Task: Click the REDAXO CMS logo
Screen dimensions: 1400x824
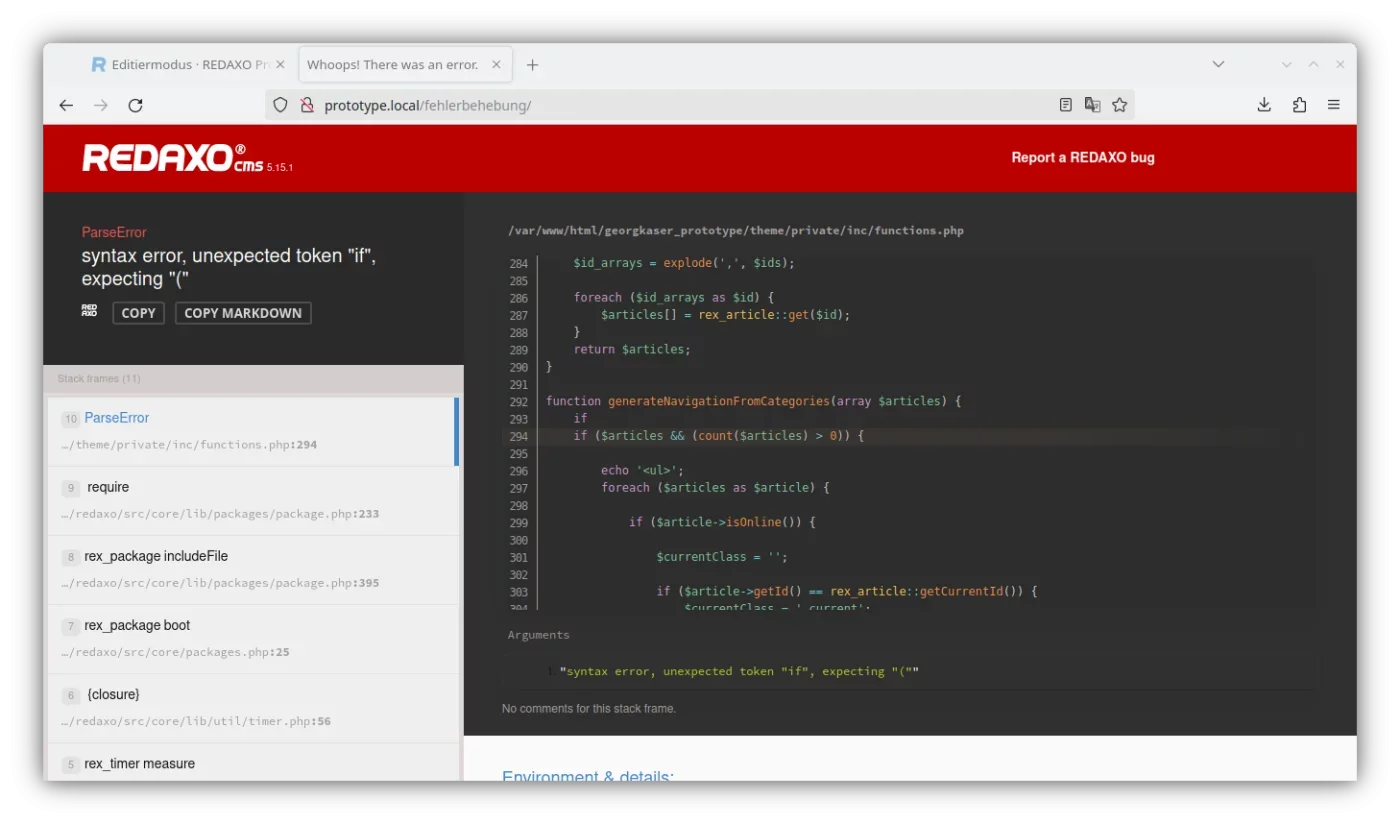Action: tap(172, 158)
